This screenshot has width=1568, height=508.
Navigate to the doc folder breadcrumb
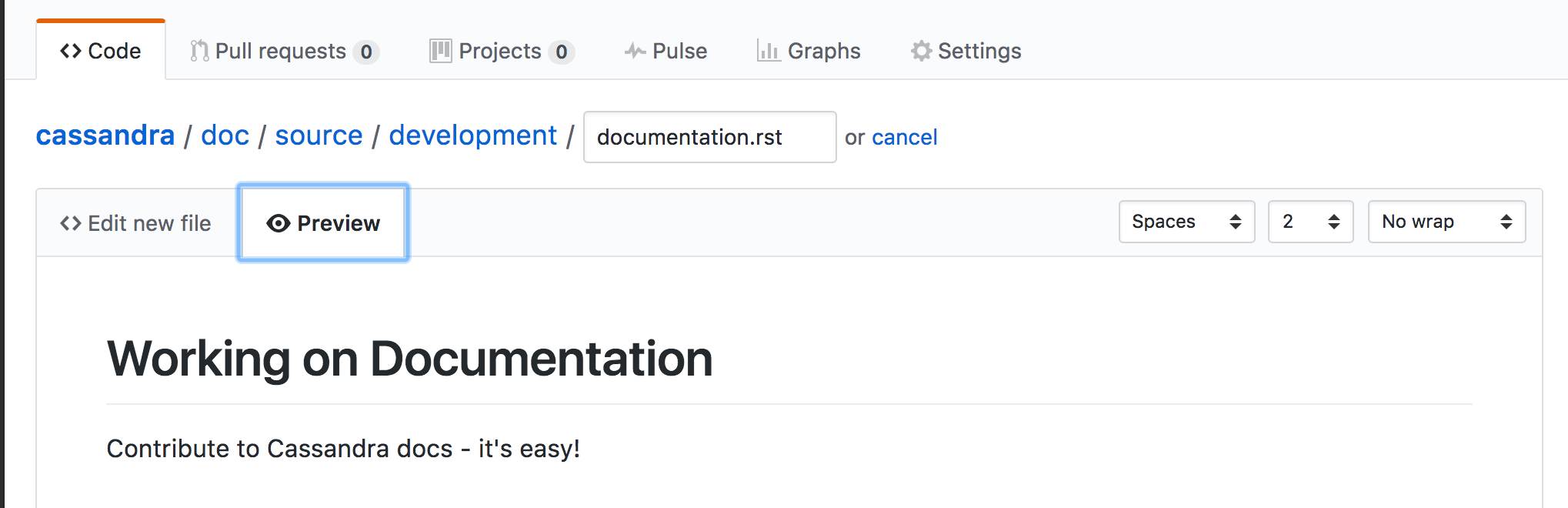pyautogui.click(x=225, y=135)
